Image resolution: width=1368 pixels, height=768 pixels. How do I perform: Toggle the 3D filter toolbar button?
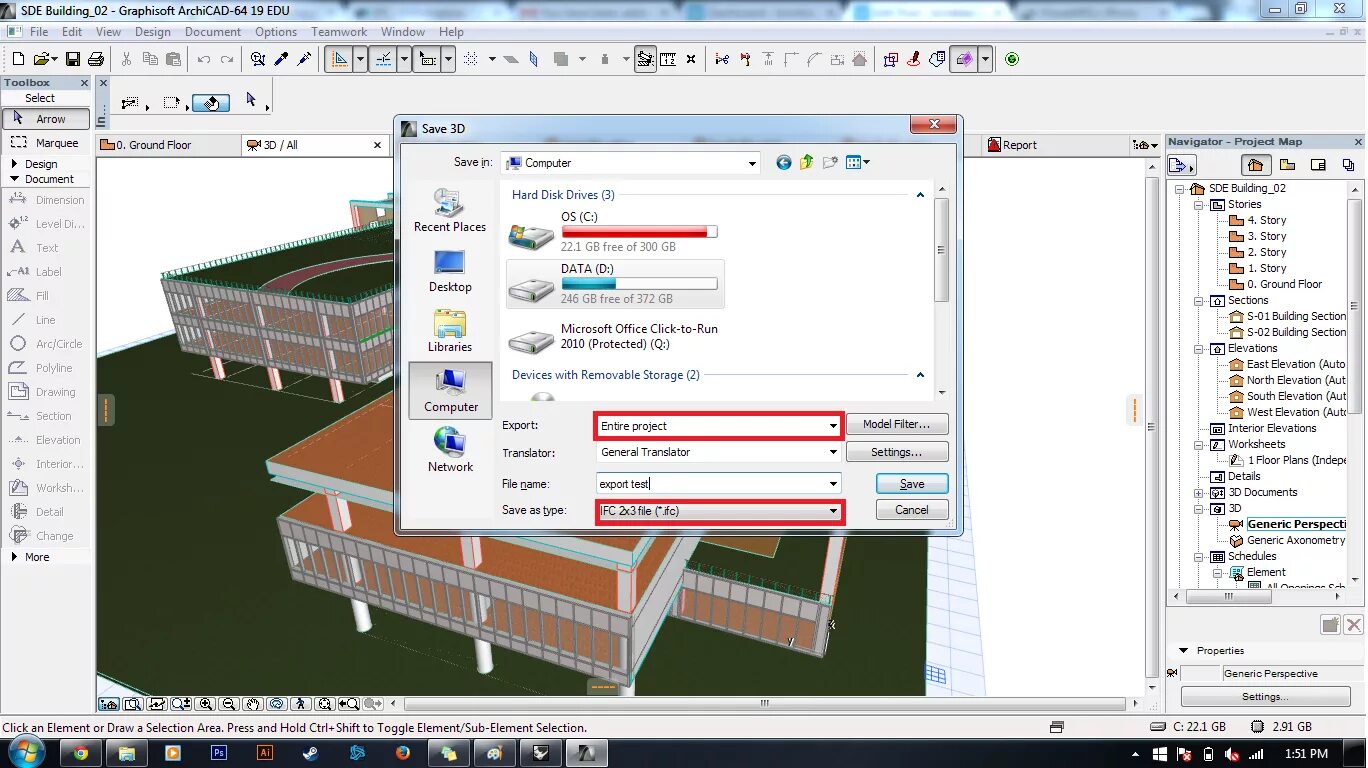pos(963,59)
